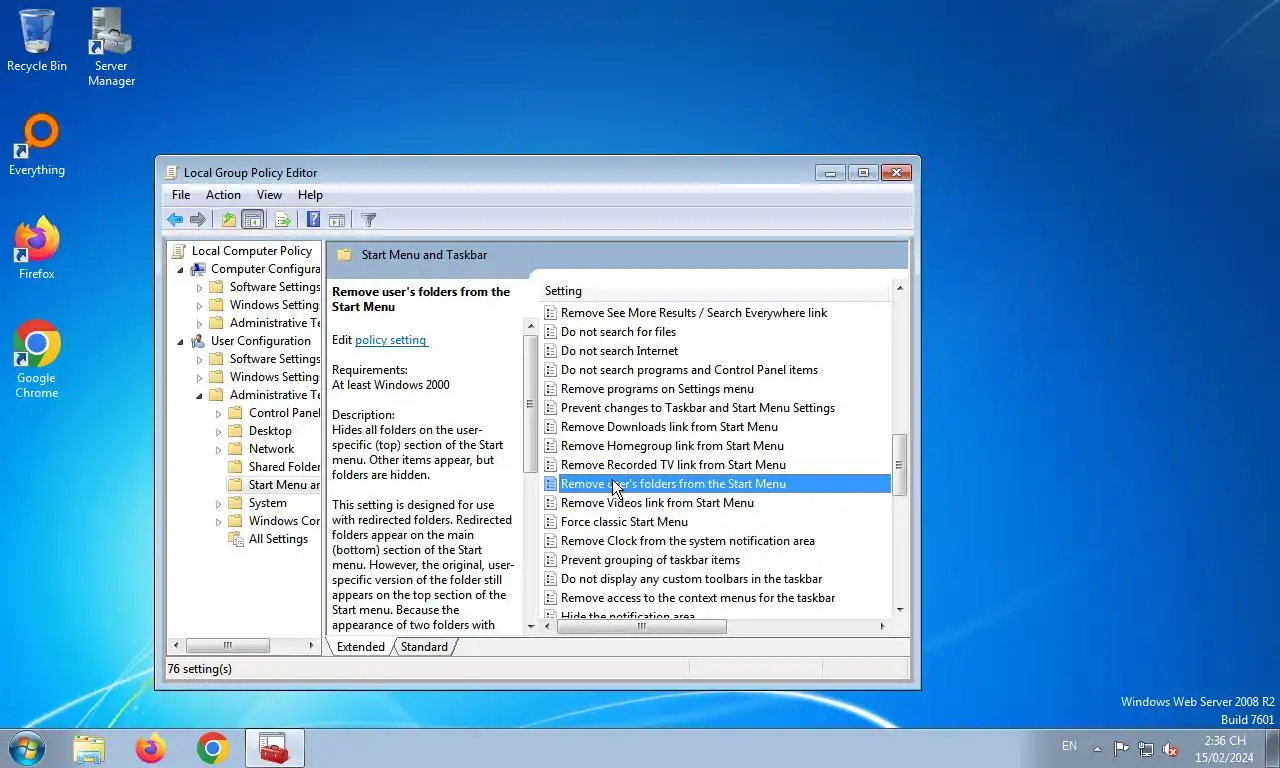This screenshot has width=1280, height=768.
Task: Select 'Do not search for files' setting
Action: pos(618,332)
